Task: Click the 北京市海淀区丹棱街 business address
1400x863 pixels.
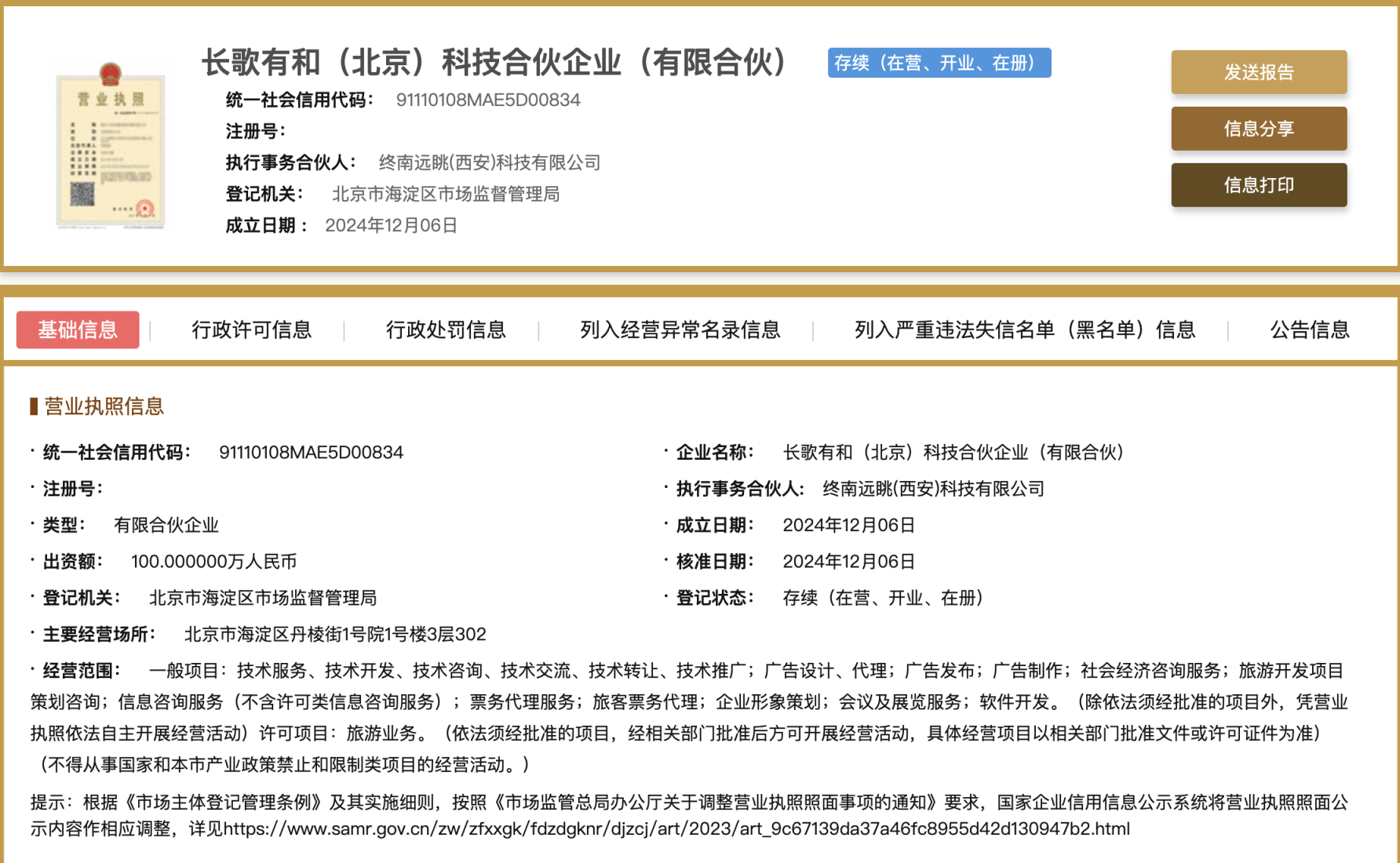Action: pyautogui.click(x=335, y=634)
